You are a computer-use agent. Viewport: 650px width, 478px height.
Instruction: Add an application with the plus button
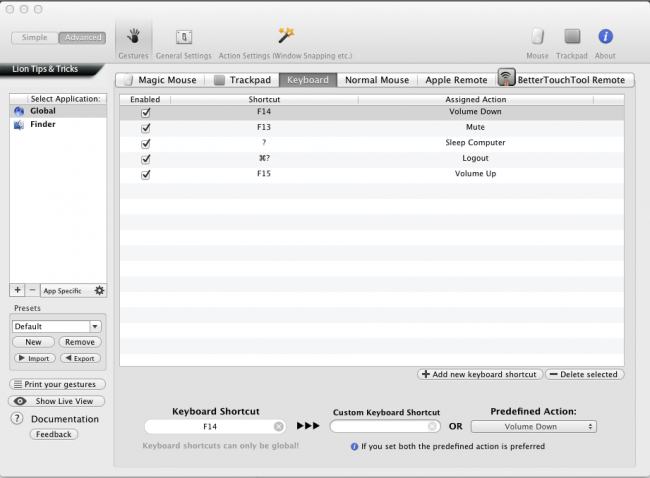pyautogui.click(x=17, y=290)
